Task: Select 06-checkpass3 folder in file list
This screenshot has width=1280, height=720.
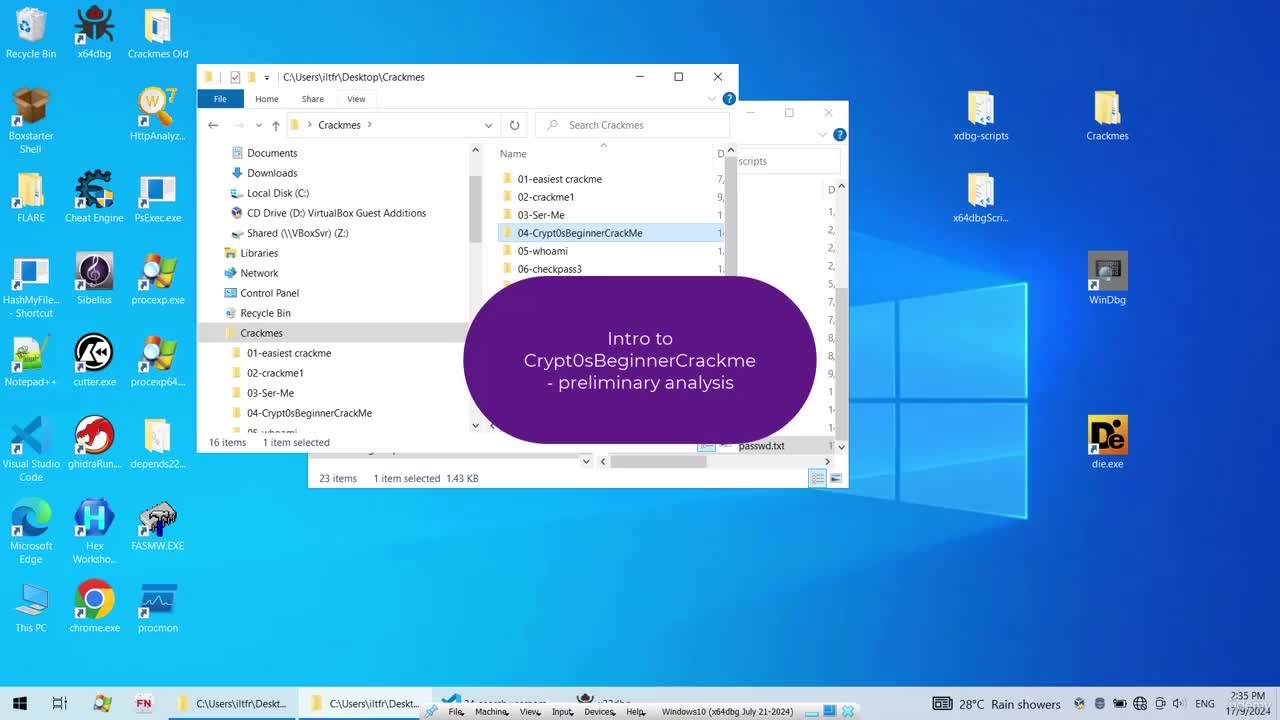Action: pyautogui.click(x=549, y=269)
